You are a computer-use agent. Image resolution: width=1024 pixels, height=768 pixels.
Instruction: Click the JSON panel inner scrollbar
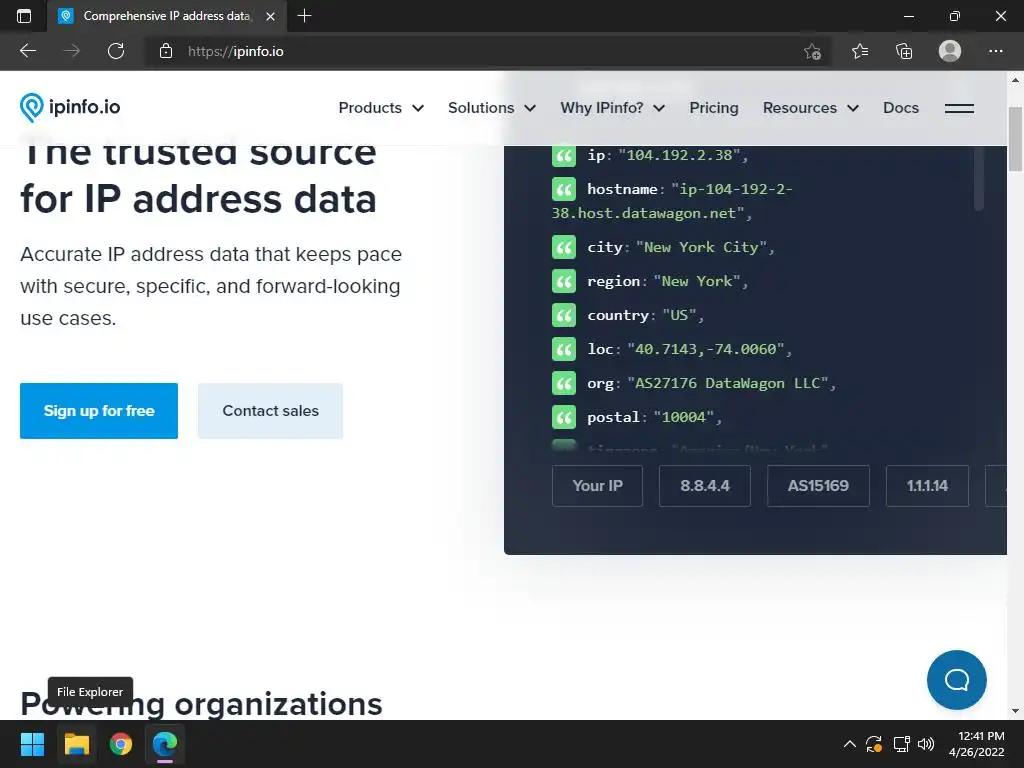tap(978, 178)
